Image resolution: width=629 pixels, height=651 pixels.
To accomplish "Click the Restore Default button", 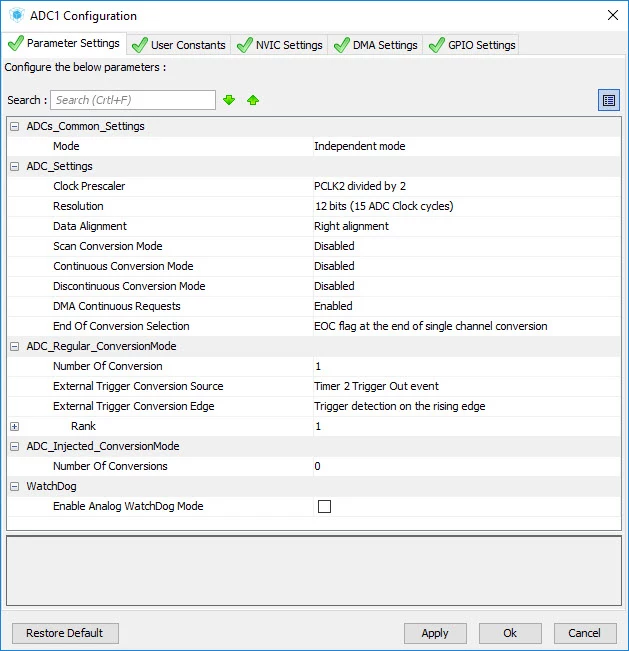I will pos(65,633).
